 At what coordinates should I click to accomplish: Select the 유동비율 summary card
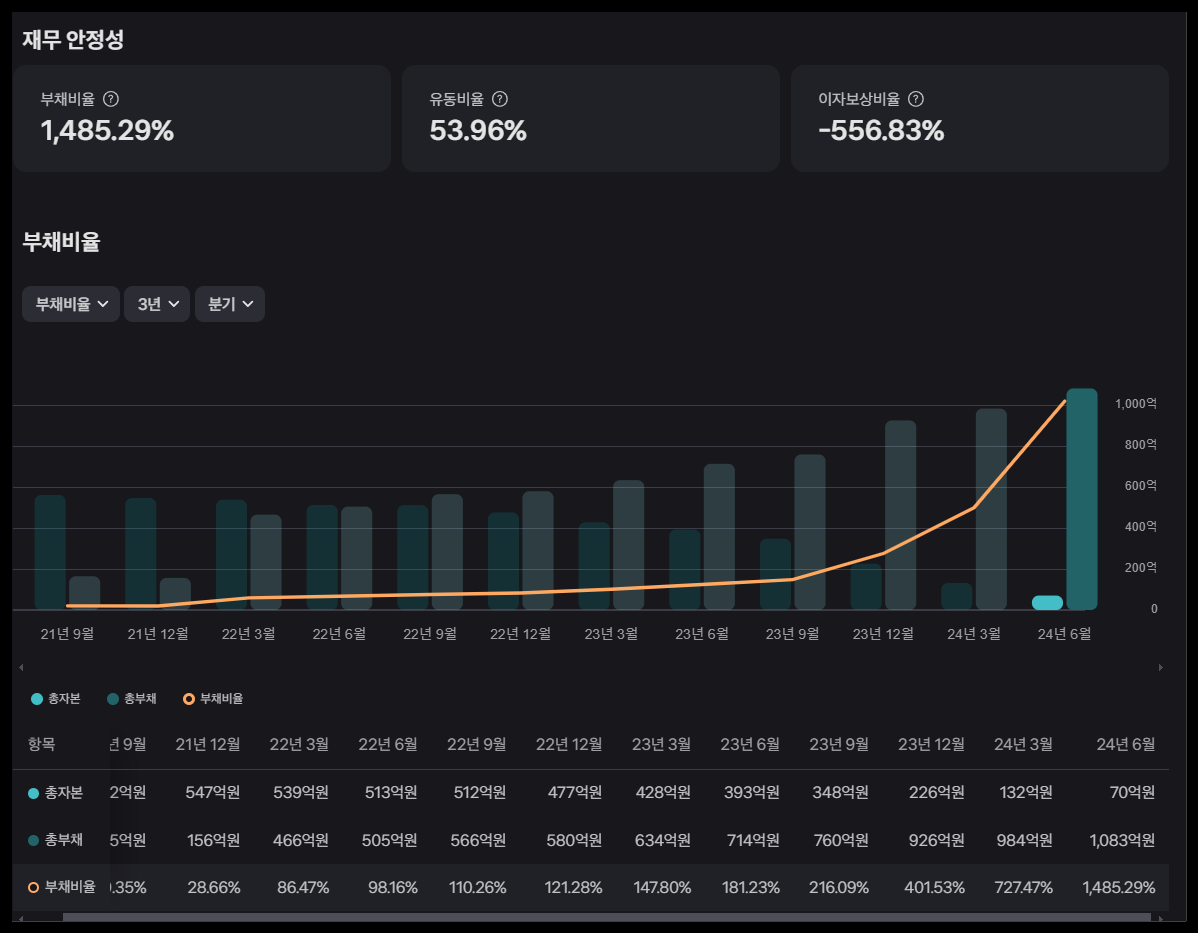591,118
